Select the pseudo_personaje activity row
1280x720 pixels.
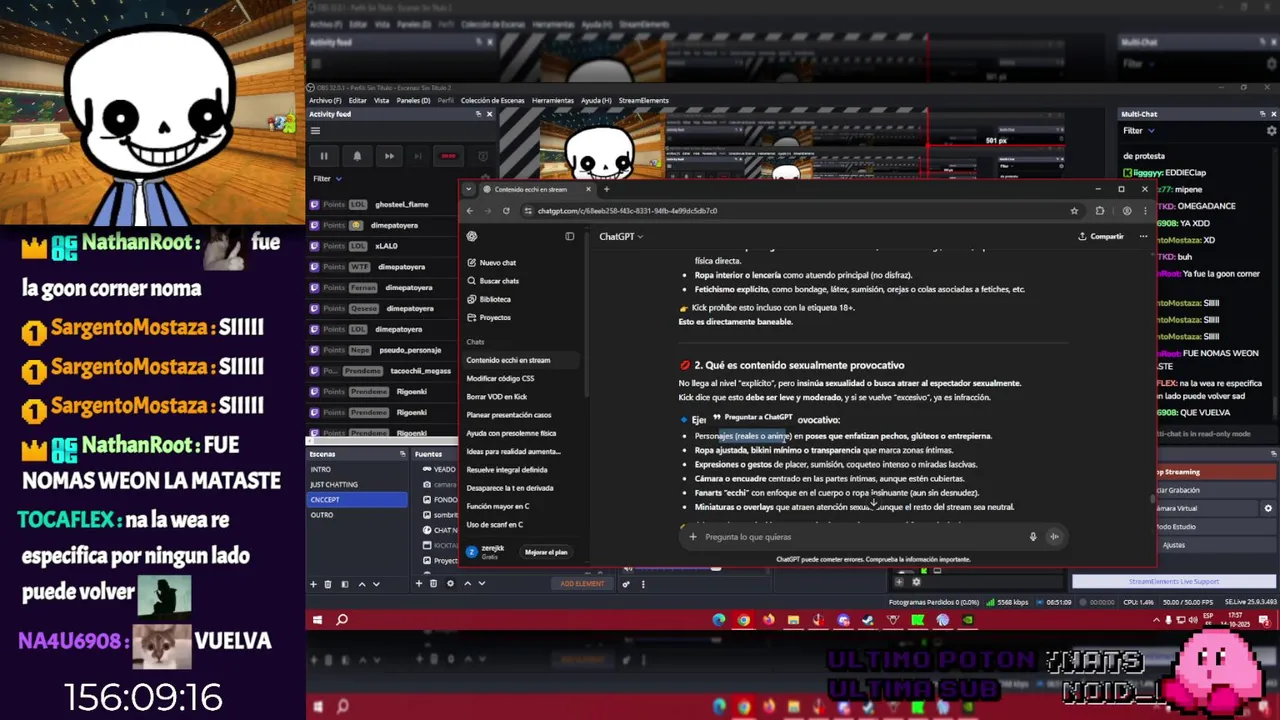coord(383,350)
